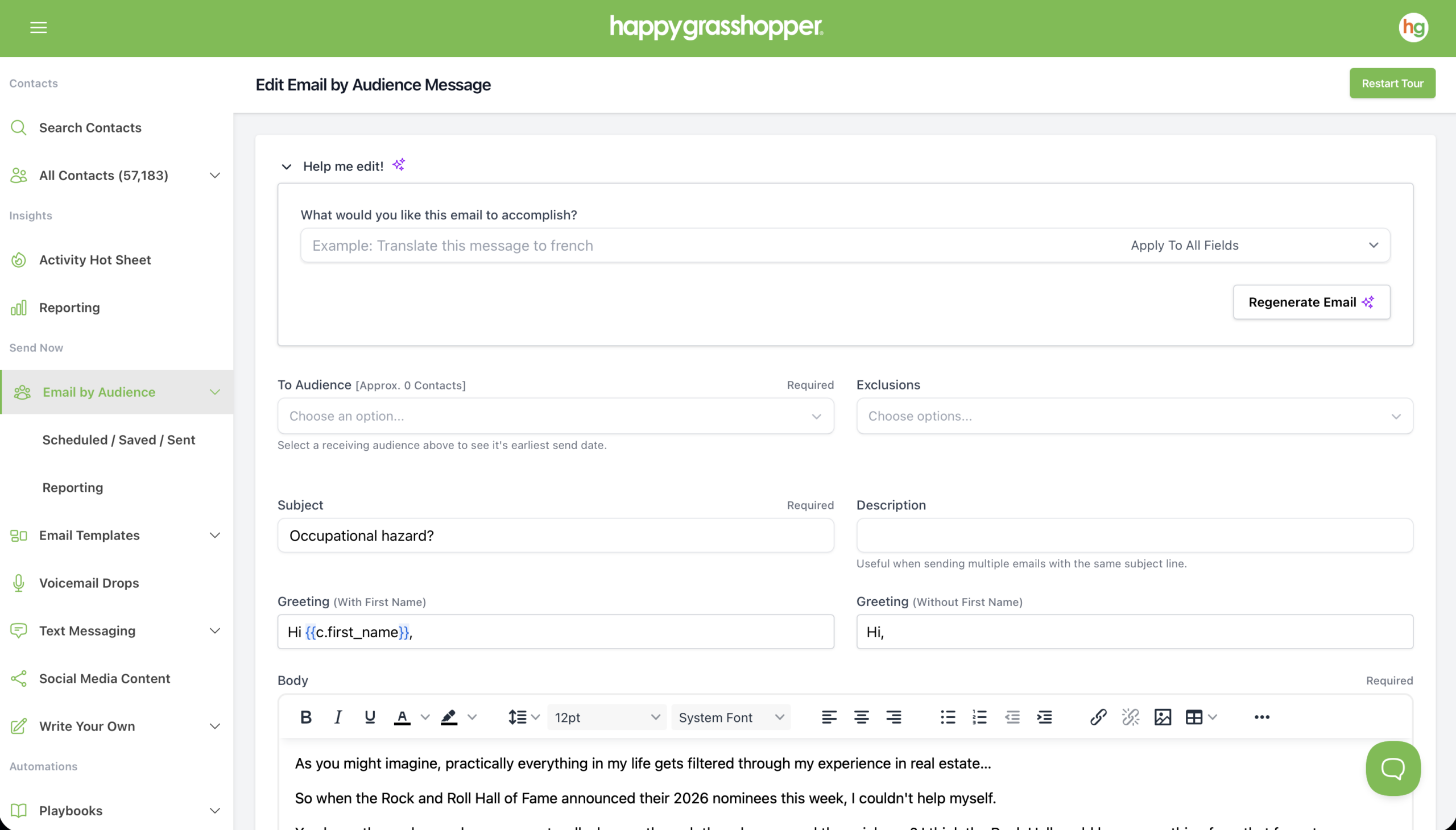The height and width of the screenshot is (830, 1456).
Task: Open Scheduled / Saved / Sent page
Action: tap(119, 439)
